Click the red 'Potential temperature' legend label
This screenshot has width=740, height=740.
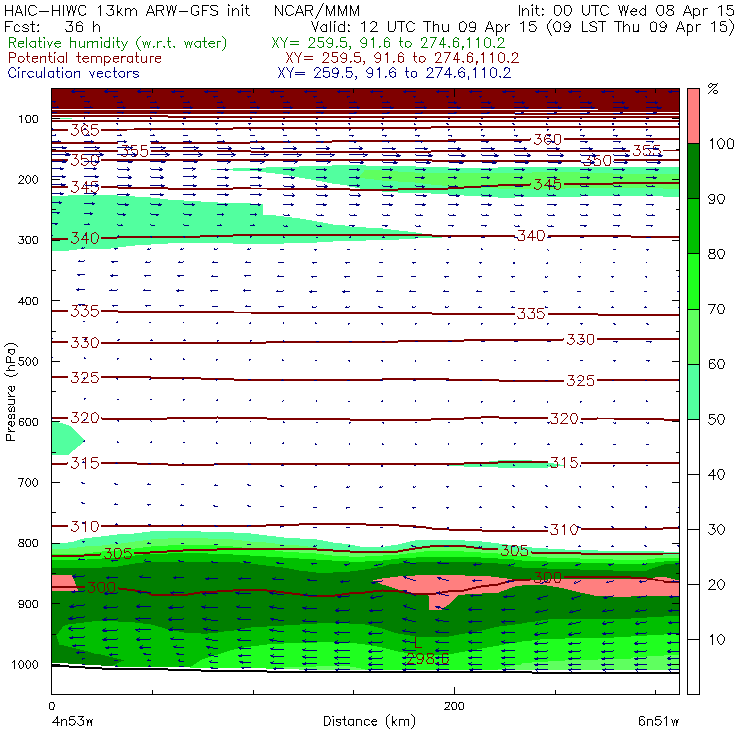84,58
